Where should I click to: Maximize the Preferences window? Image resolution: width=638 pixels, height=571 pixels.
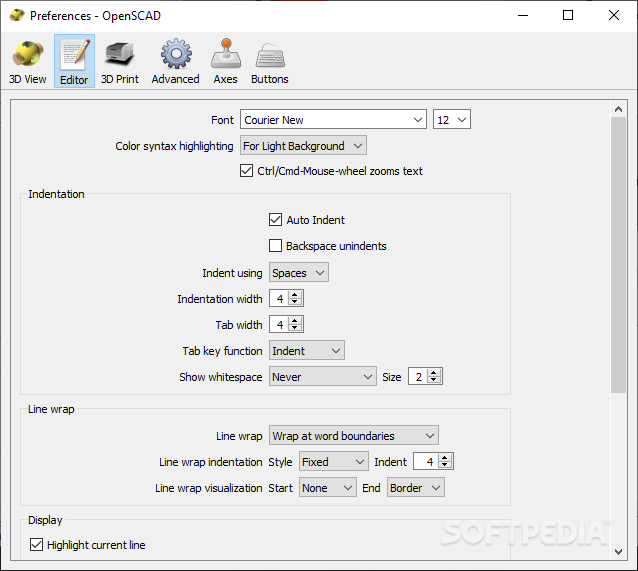tap(568, 15)
